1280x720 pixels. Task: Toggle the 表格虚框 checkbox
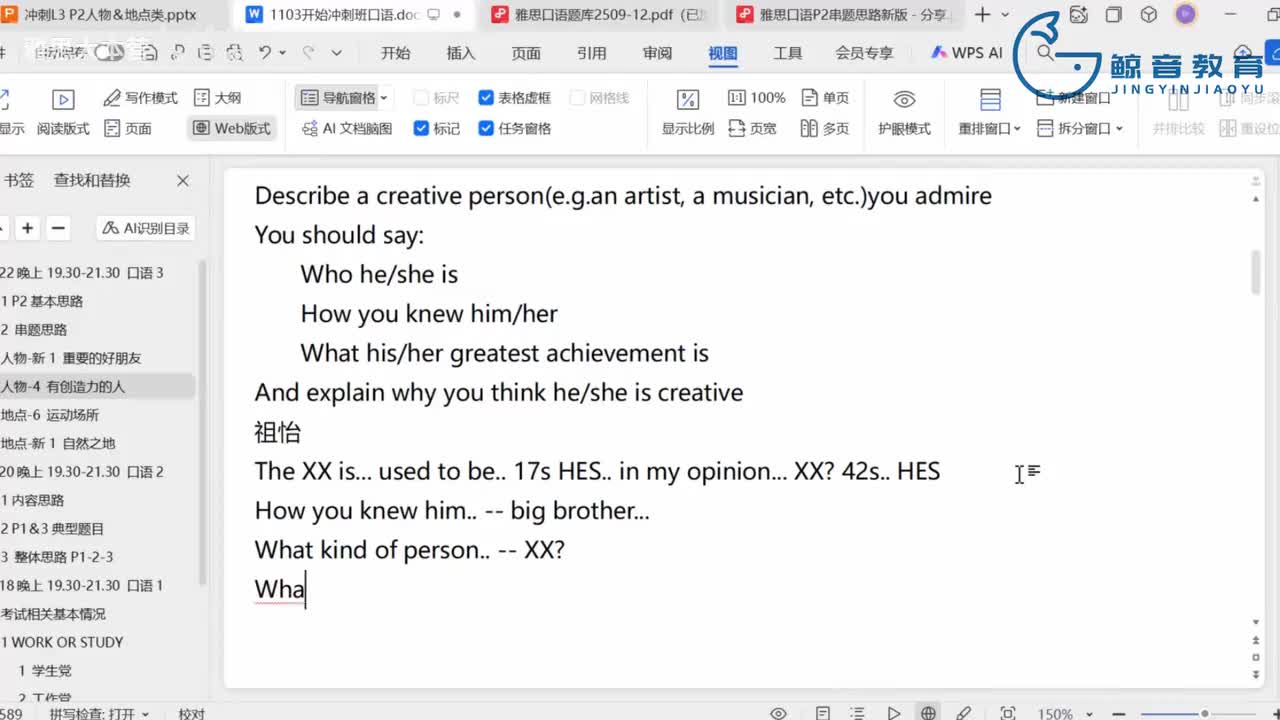click(515, 98)
